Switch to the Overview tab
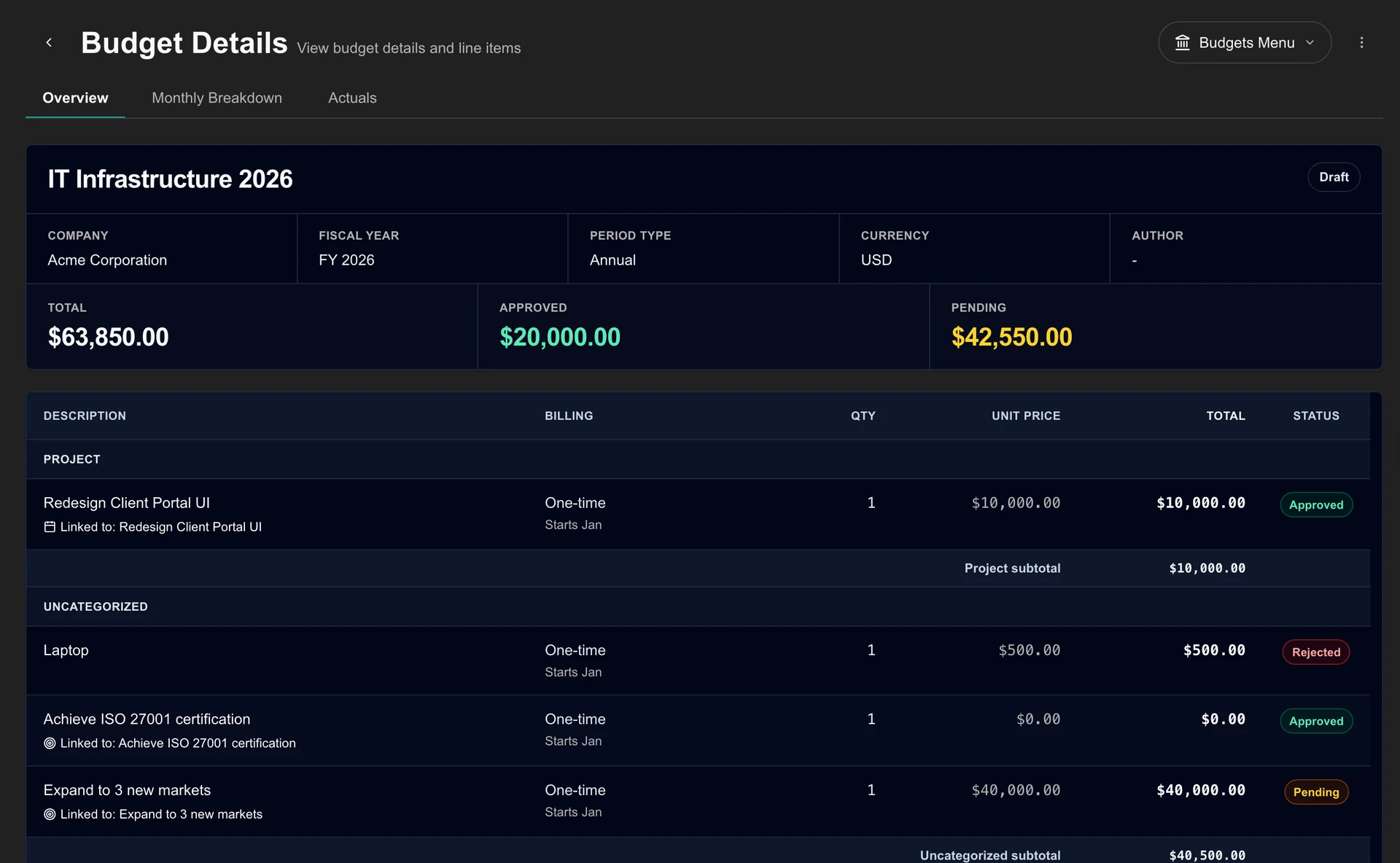 coord(75,98)
